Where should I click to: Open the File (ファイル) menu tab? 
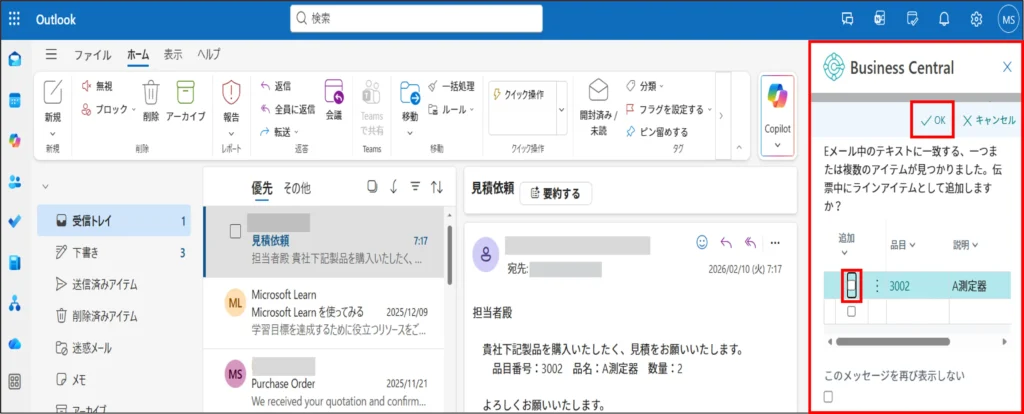(93, 55)
